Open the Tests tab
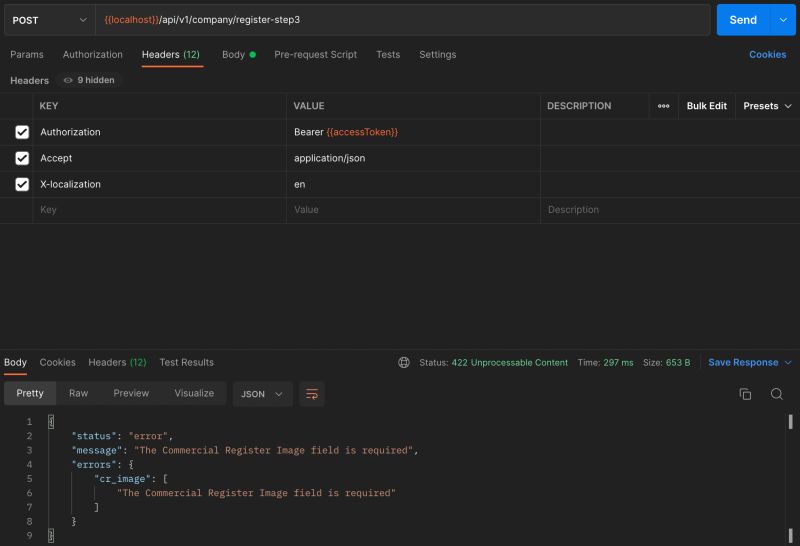Image resolution: width=800 pixels, height=546 pixels. pos(388,55)
